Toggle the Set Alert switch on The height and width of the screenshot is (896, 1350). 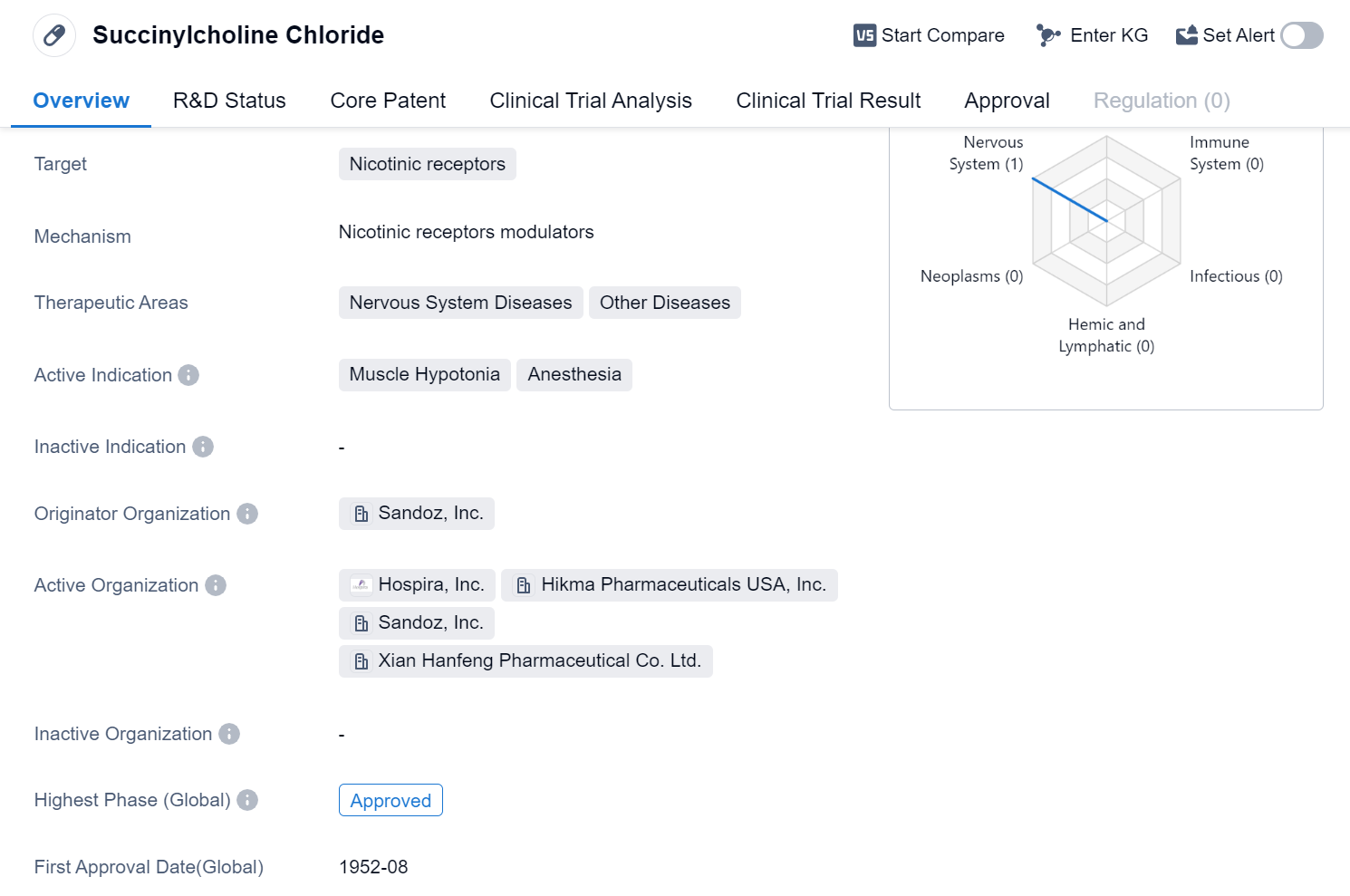[1302, 35]
